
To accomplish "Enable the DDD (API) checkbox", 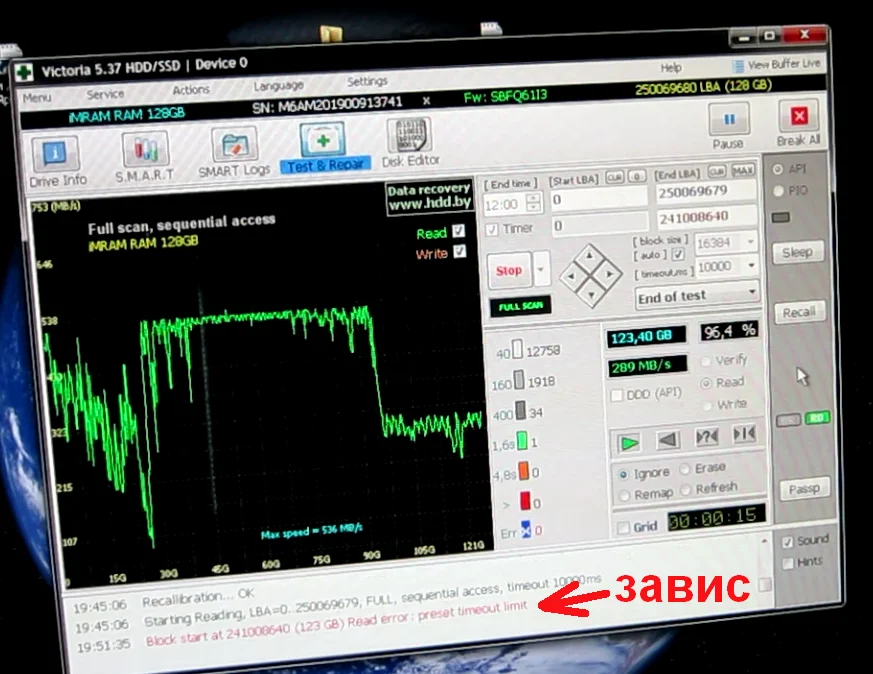I will (x=616, y=395).
